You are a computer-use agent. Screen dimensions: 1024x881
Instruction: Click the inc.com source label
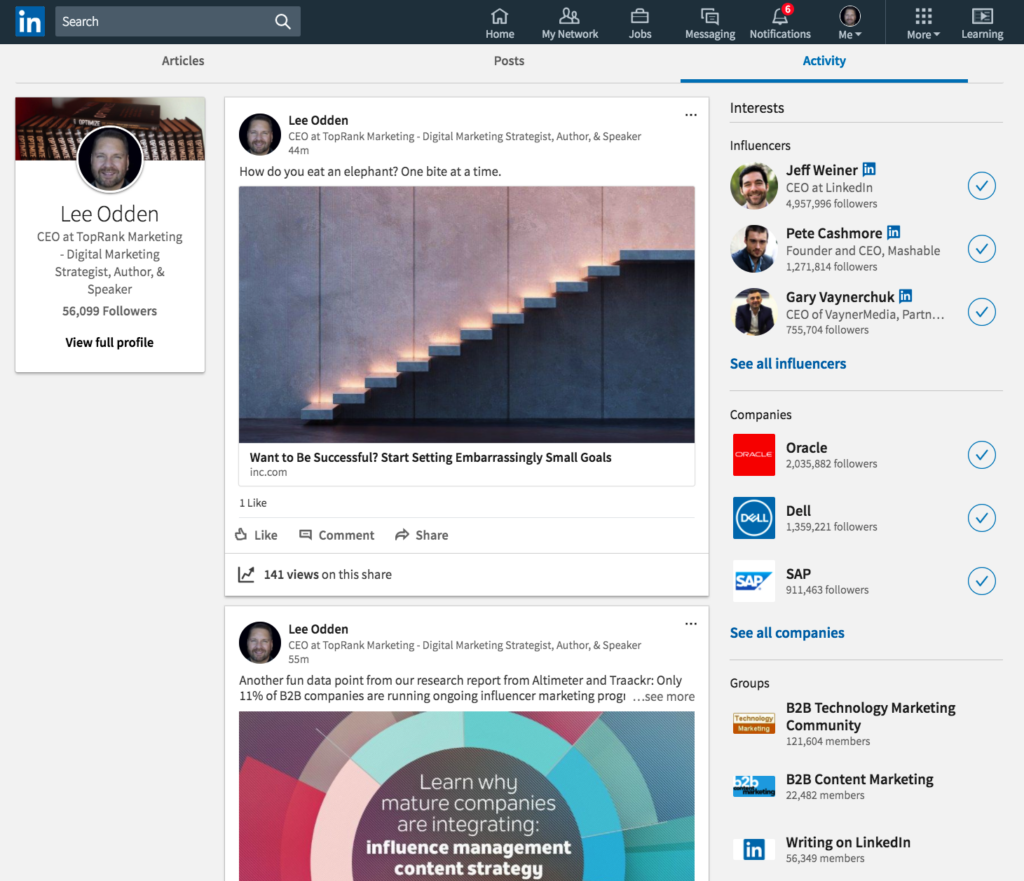(268, 472)
